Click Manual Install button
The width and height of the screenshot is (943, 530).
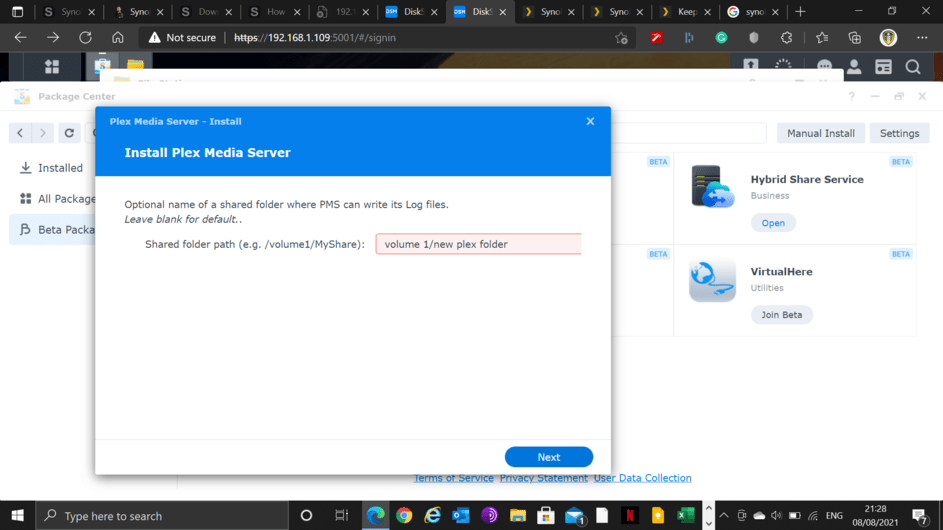[x=821, y=133]
